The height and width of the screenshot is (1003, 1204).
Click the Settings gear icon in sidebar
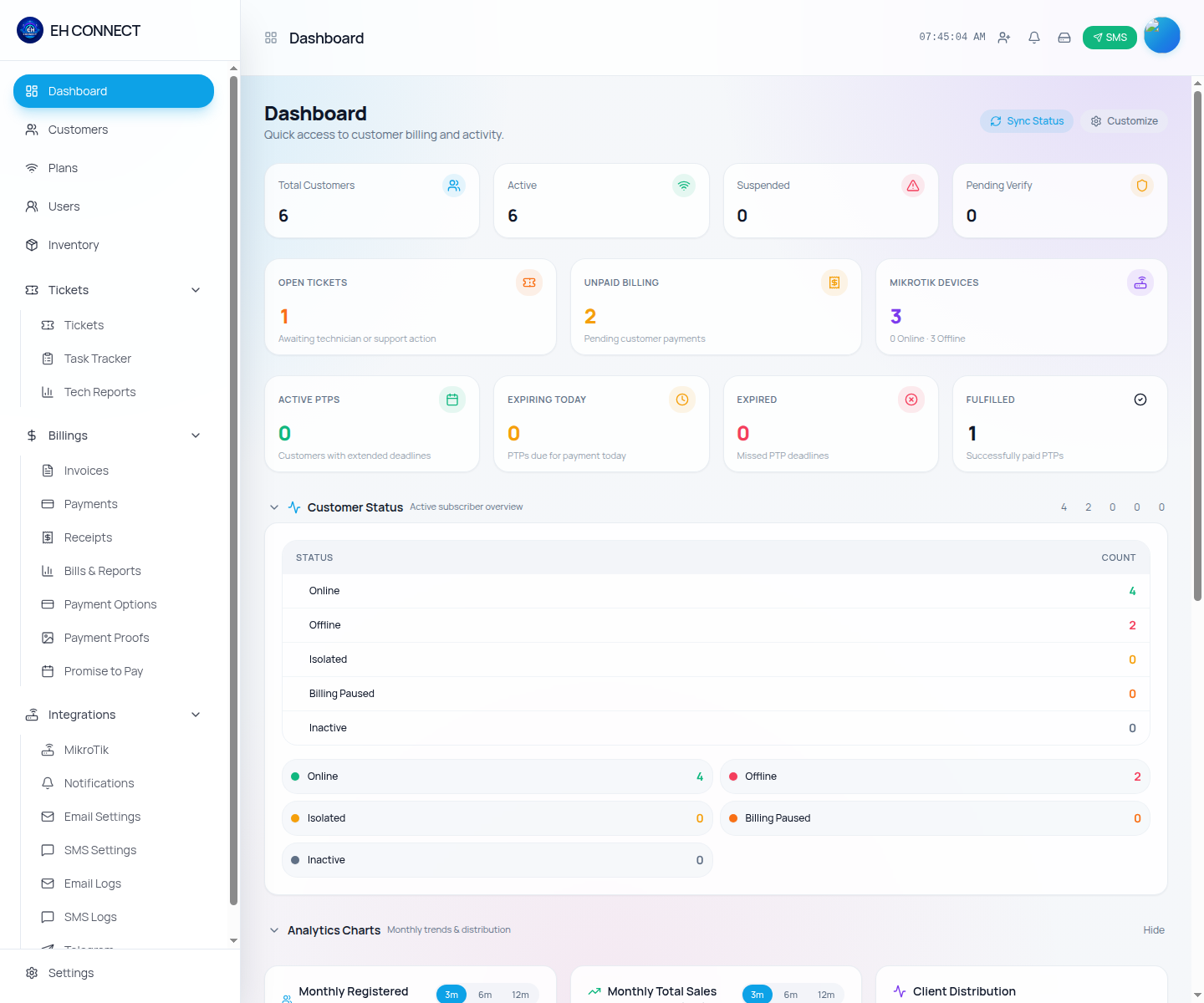[32, 973]
